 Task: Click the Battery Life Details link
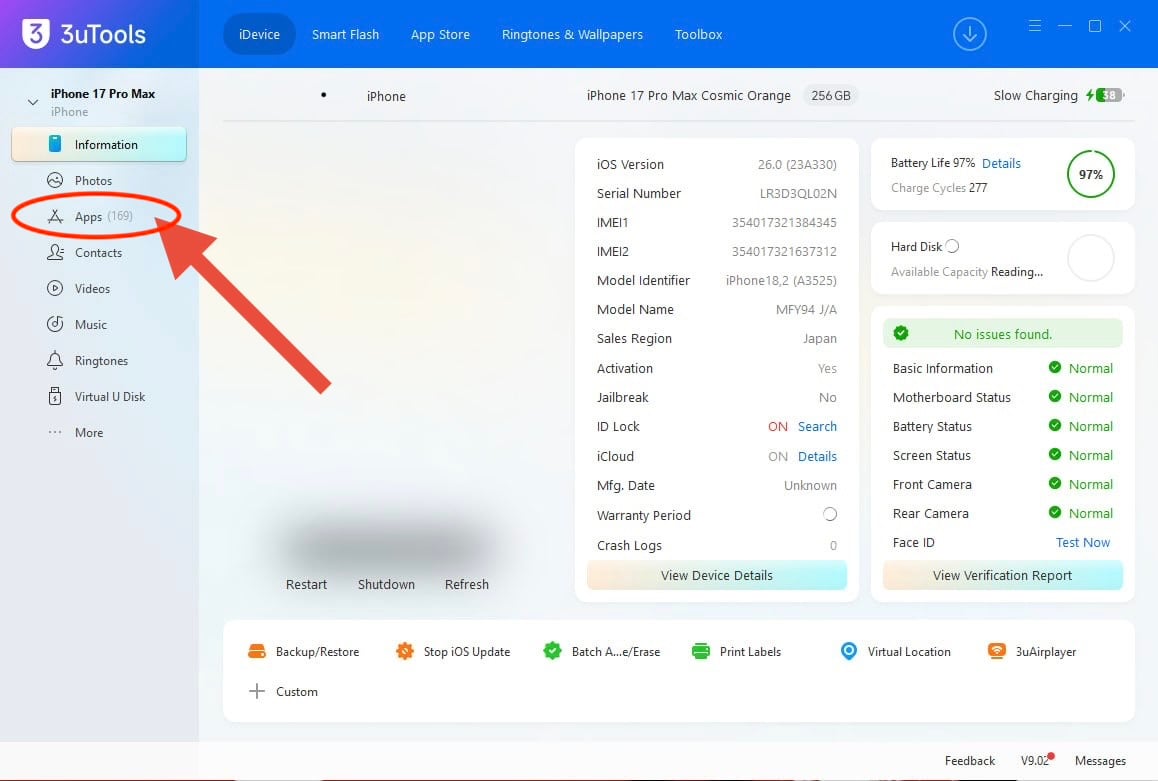(1001, 163)
